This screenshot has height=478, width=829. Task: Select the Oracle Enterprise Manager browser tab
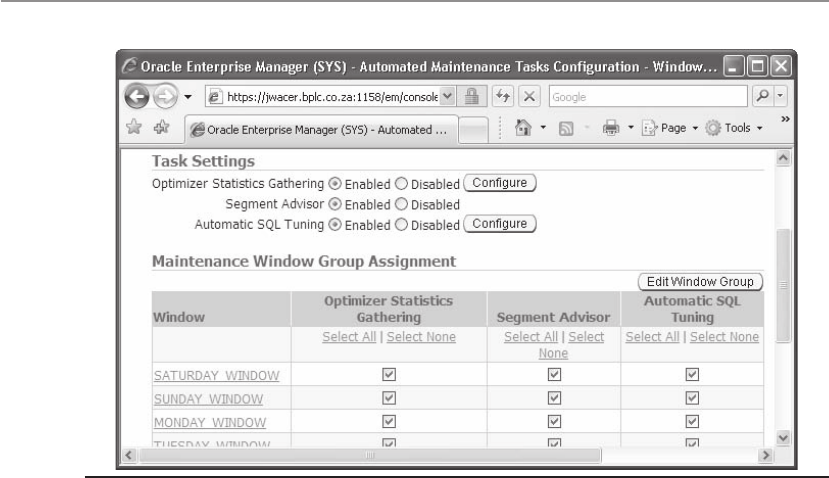[x=321, y=130]
